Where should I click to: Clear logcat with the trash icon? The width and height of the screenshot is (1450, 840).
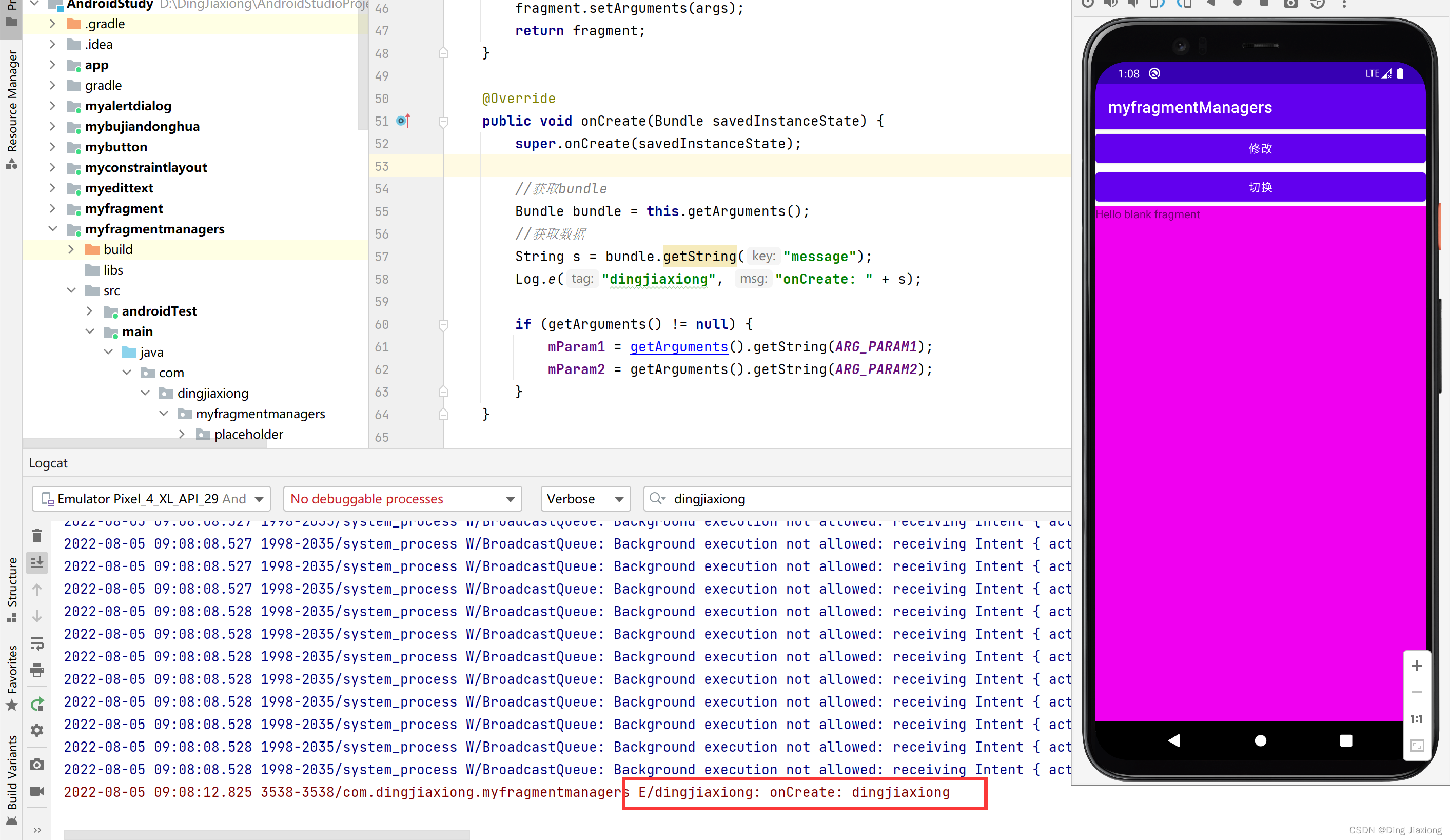pos(37,536)
